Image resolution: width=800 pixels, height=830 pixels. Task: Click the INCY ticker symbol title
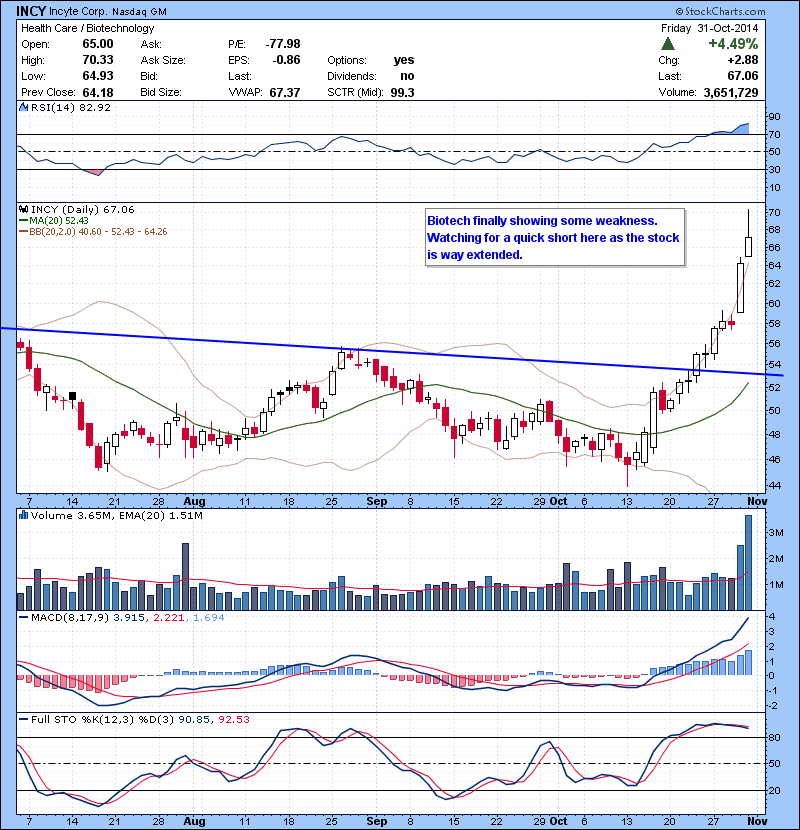click(x=31, y=11)
